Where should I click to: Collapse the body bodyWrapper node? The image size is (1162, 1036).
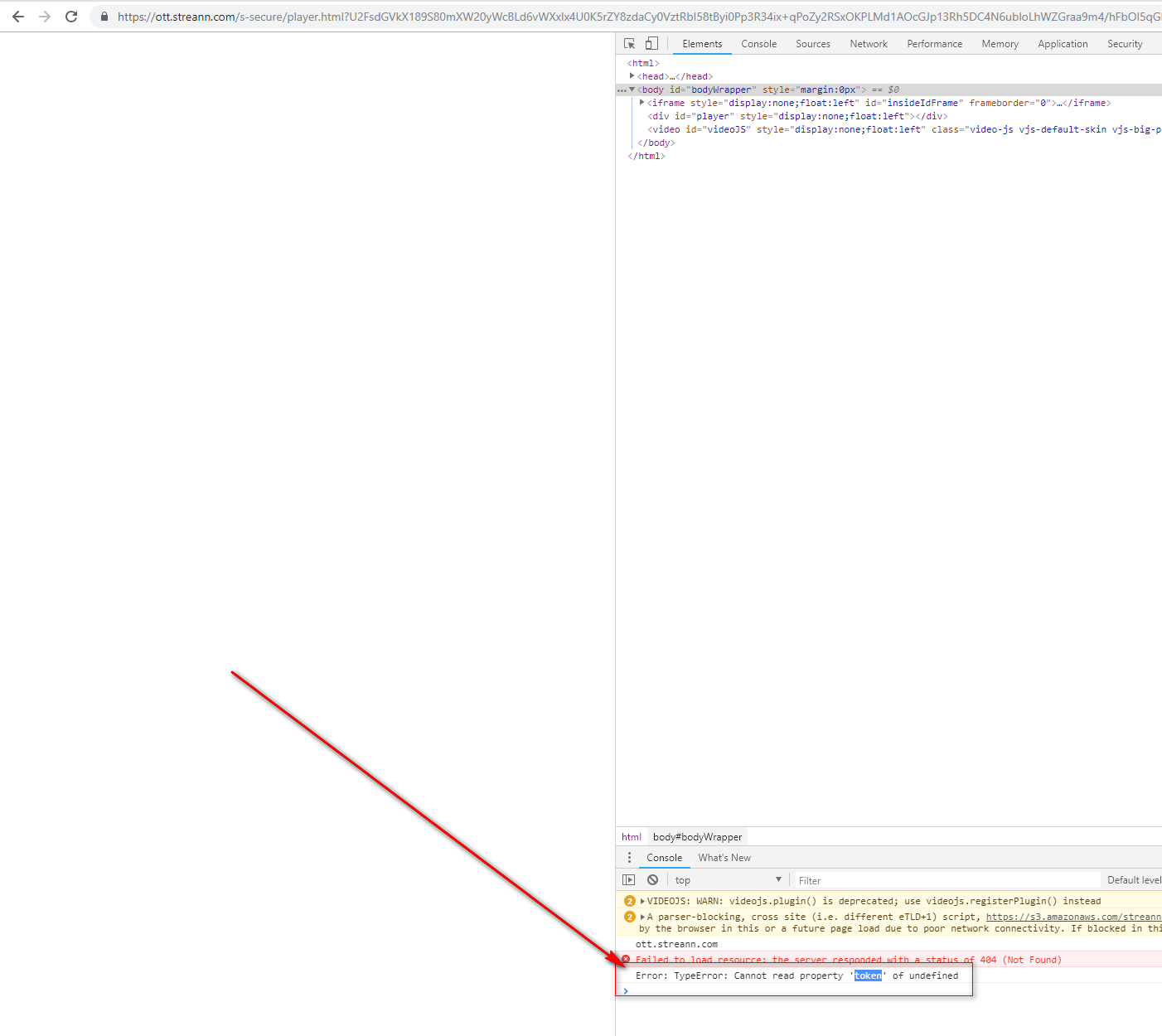632,90
